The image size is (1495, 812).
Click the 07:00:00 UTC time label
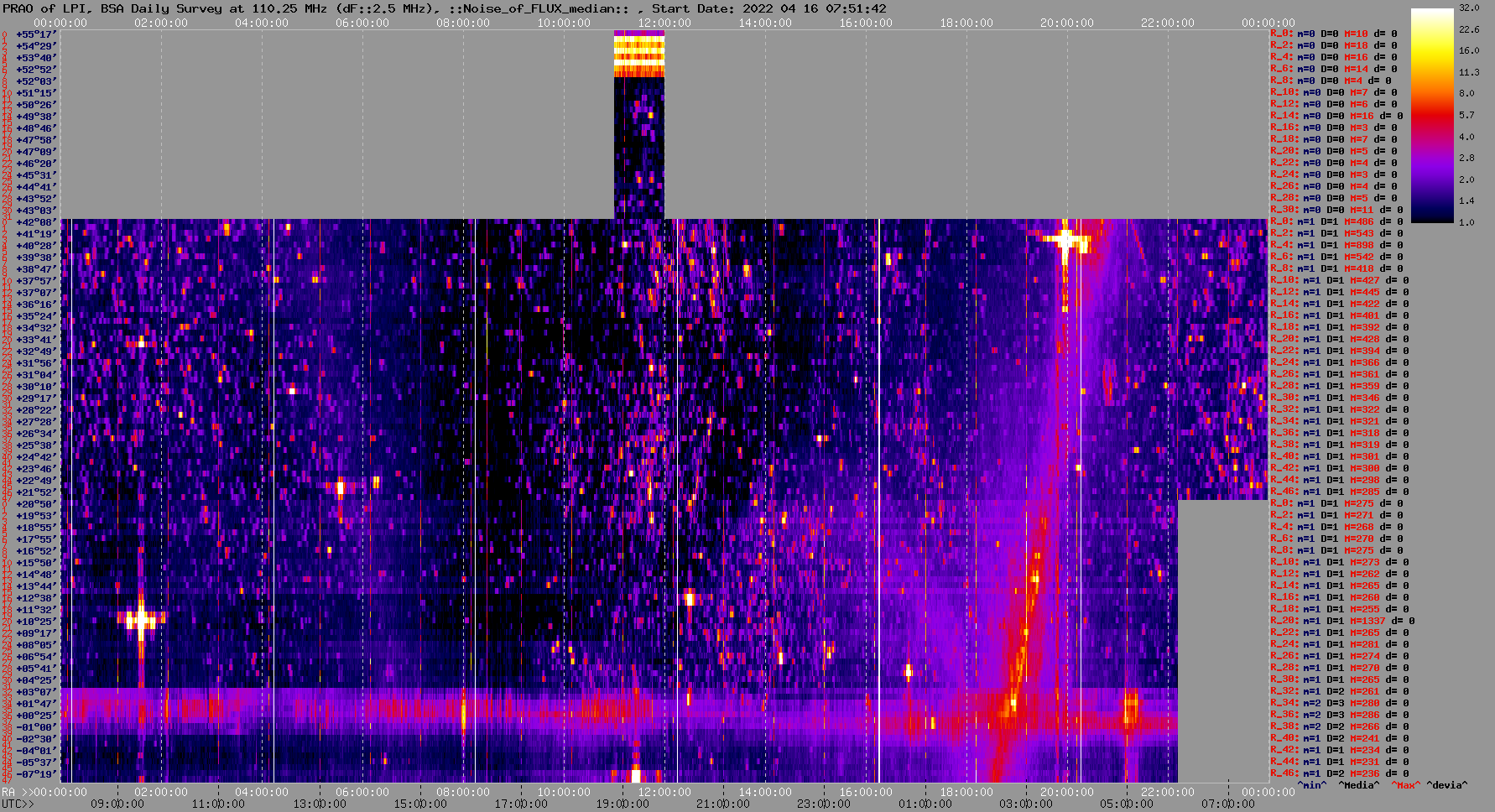(x=1228, y=804)
